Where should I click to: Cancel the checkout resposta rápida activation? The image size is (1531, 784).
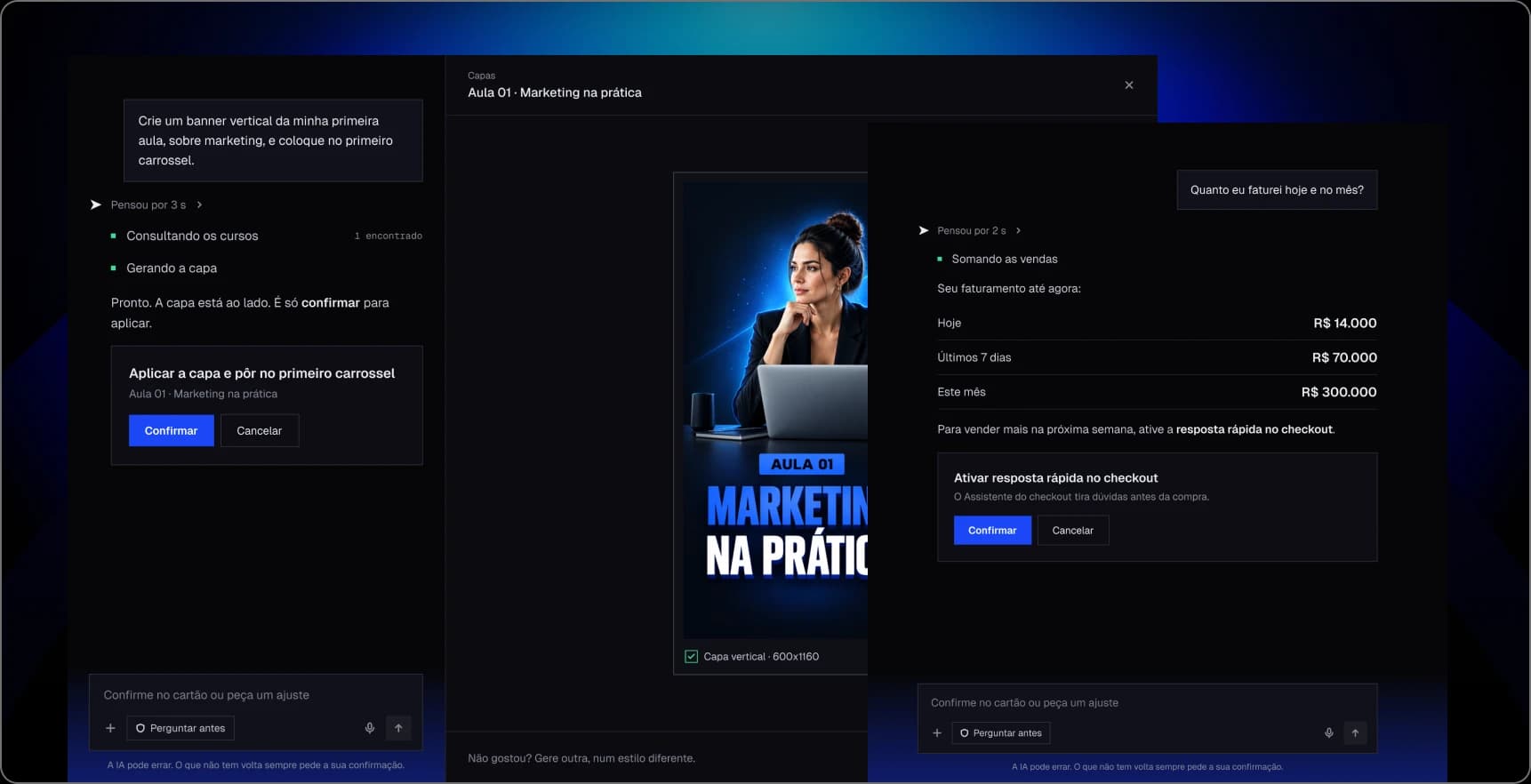click(1073, 531)
